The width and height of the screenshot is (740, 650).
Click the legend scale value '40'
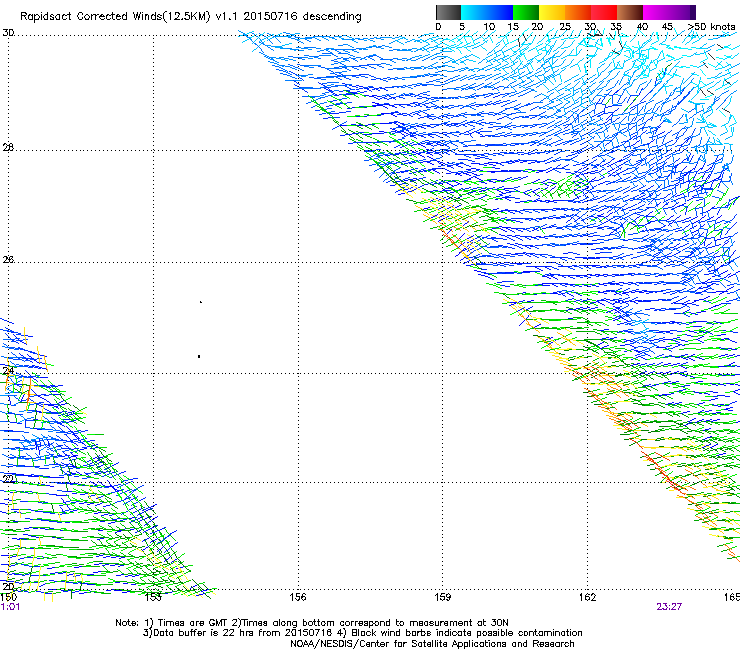point(642,27)
